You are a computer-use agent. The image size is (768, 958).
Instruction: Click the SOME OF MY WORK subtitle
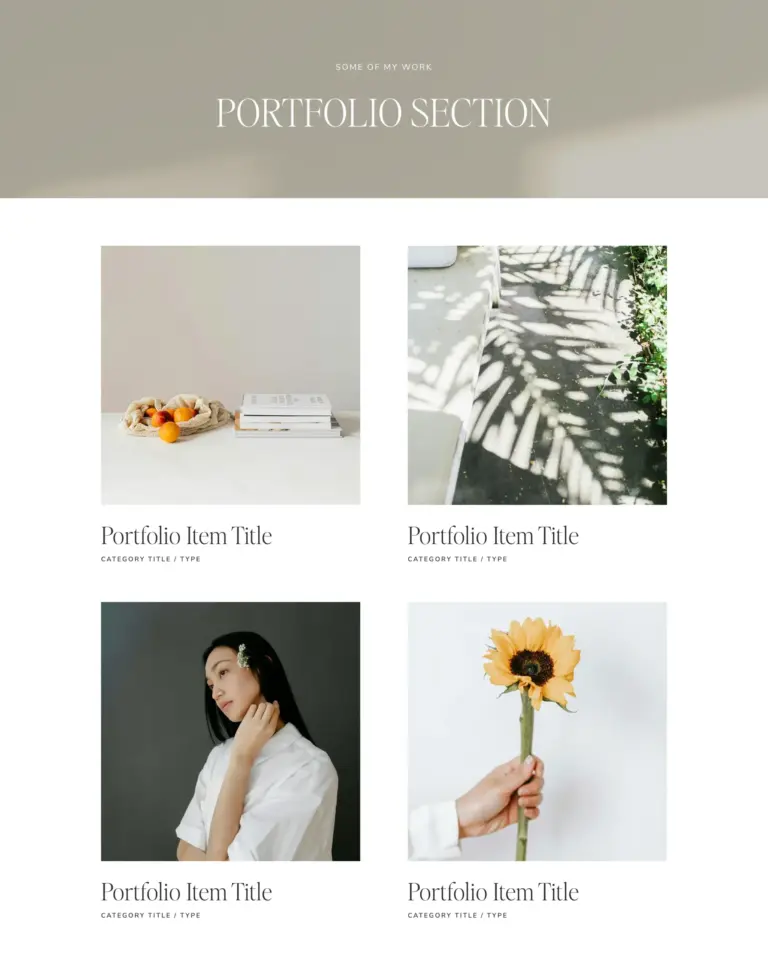pyautogui.click(x=384, y=67)
